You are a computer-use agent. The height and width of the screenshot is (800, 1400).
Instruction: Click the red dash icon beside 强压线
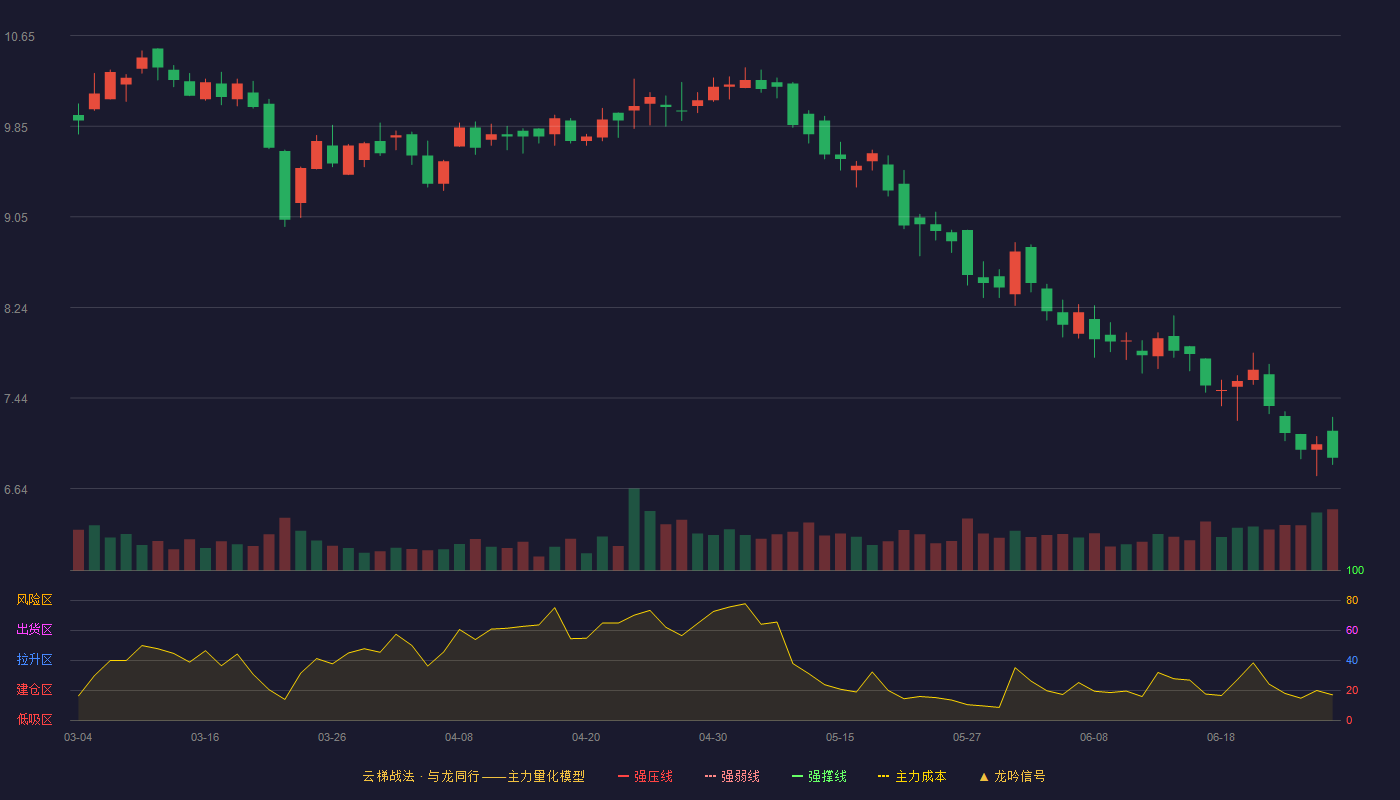point(623,776)
